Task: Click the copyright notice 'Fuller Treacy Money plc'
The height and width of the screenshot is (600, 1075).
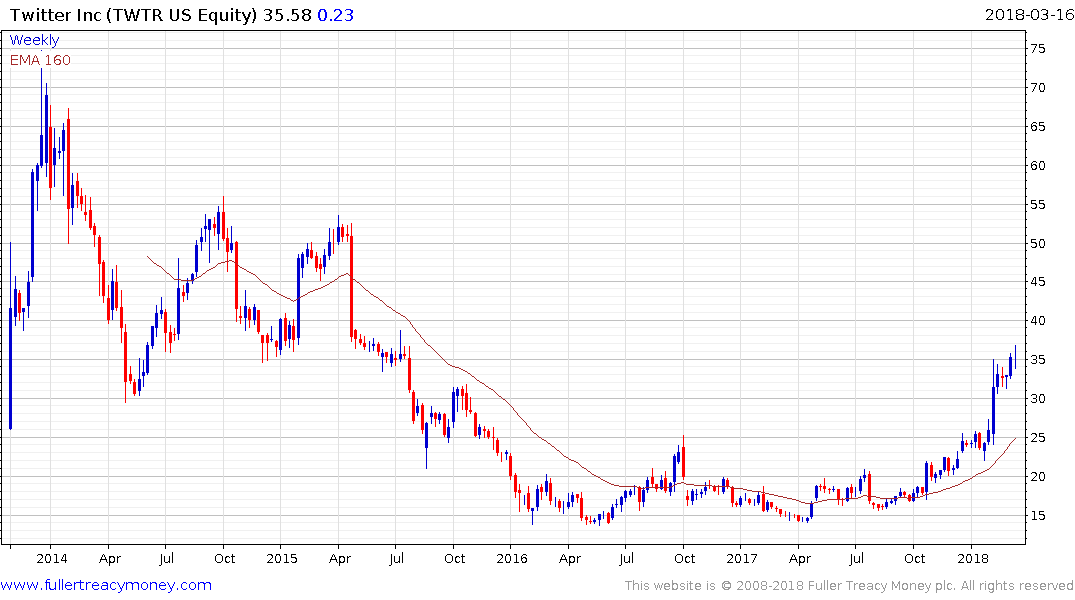Action: coord(882,586)
